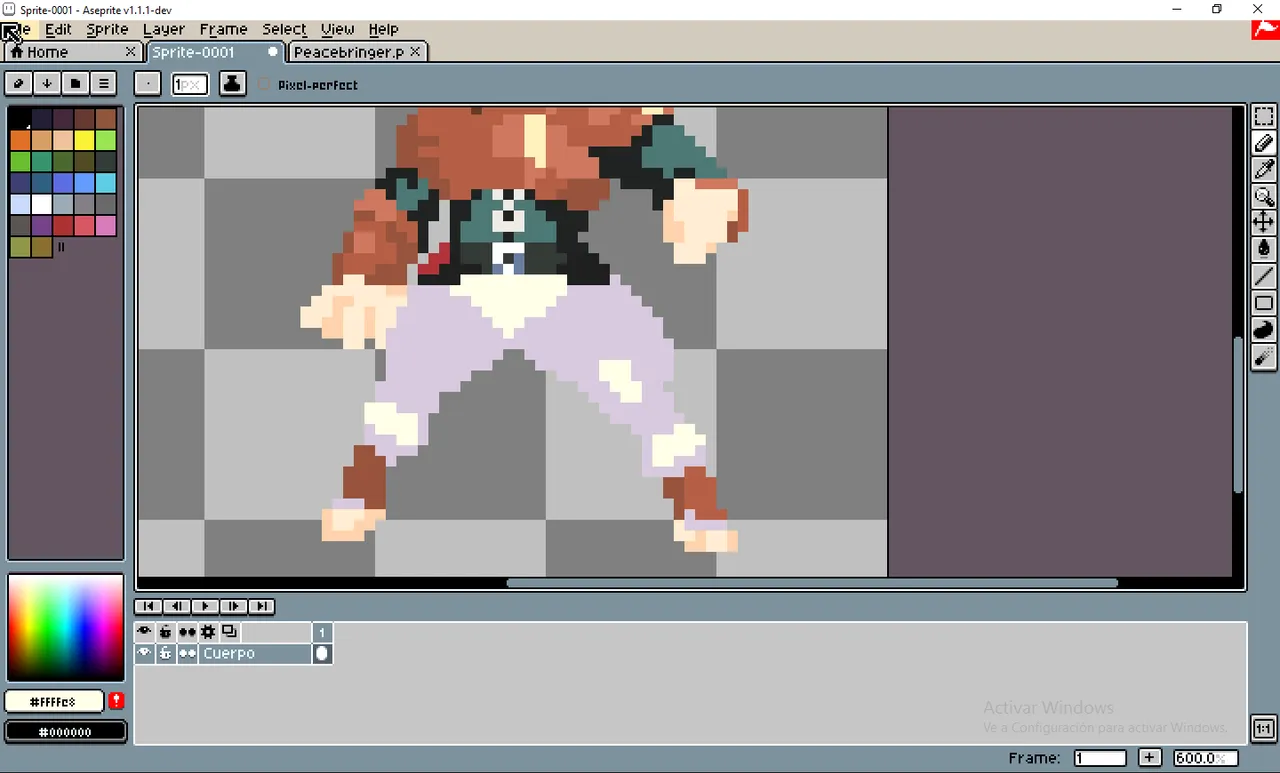Click the 600.0% zoom field
This screenshot has width=1280, height=773.
[x=1206, y=758]
